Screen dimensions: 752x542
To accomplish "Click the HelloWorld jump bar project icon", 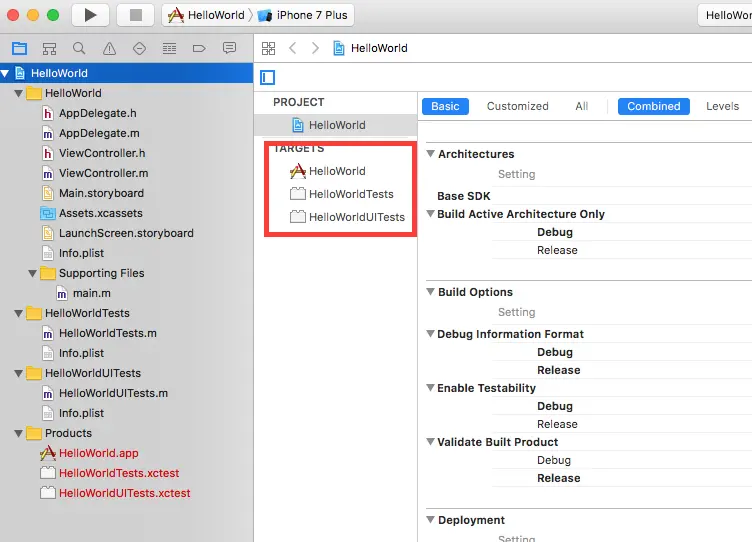I will 339,48.
